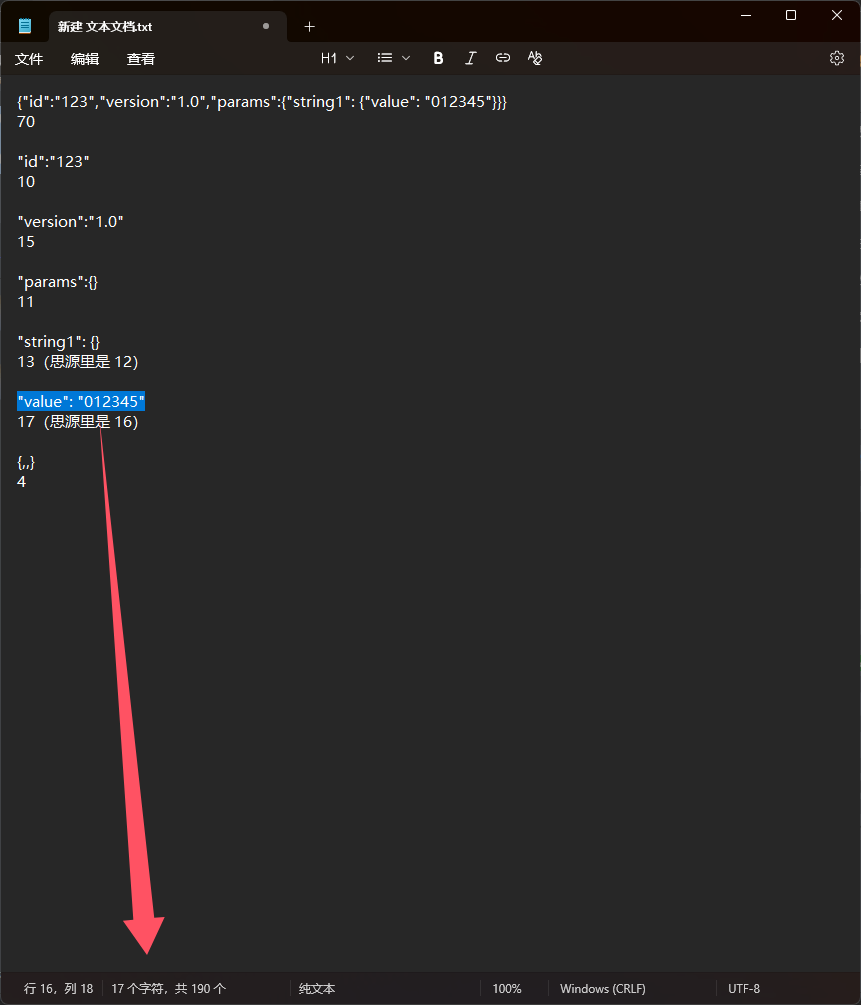Open the 编辑 menu
Screen dimensions: 861x1005
coord(85,59)
